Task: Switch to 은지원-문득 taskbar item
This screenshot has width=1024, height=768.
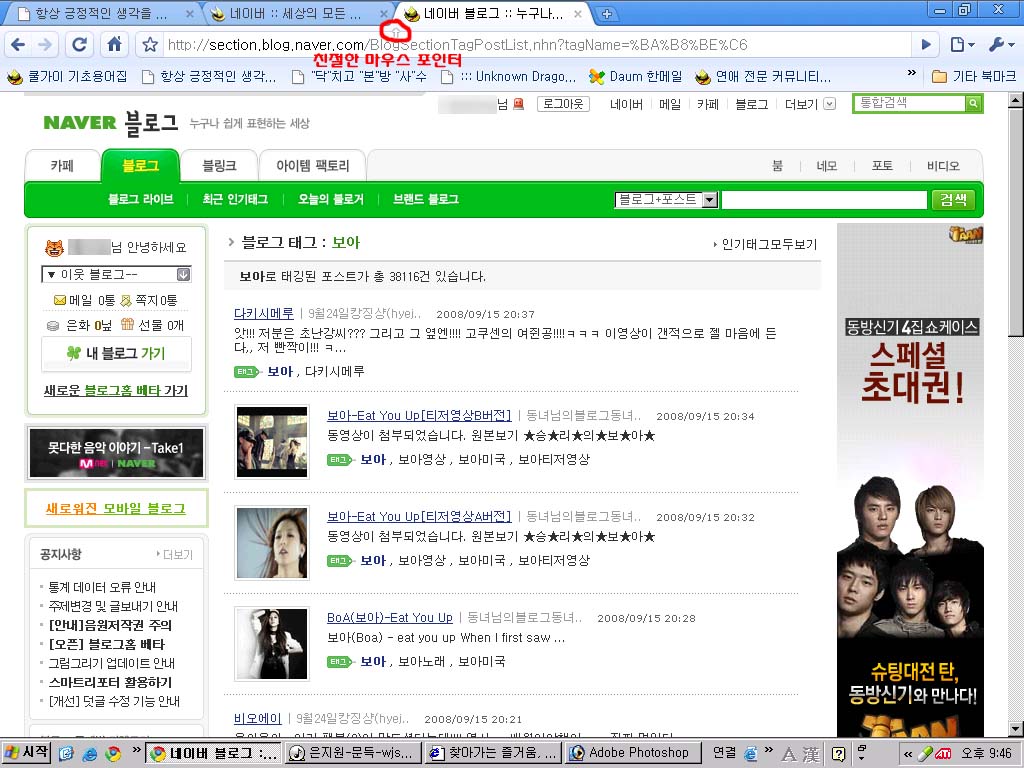Action: click(354, 753)
